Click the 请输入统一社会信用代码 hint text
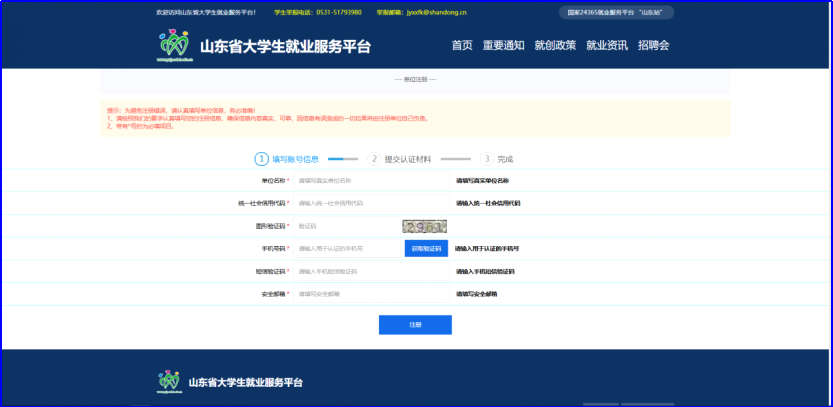The width and height of the screenshot is (833, 407). 488,203
